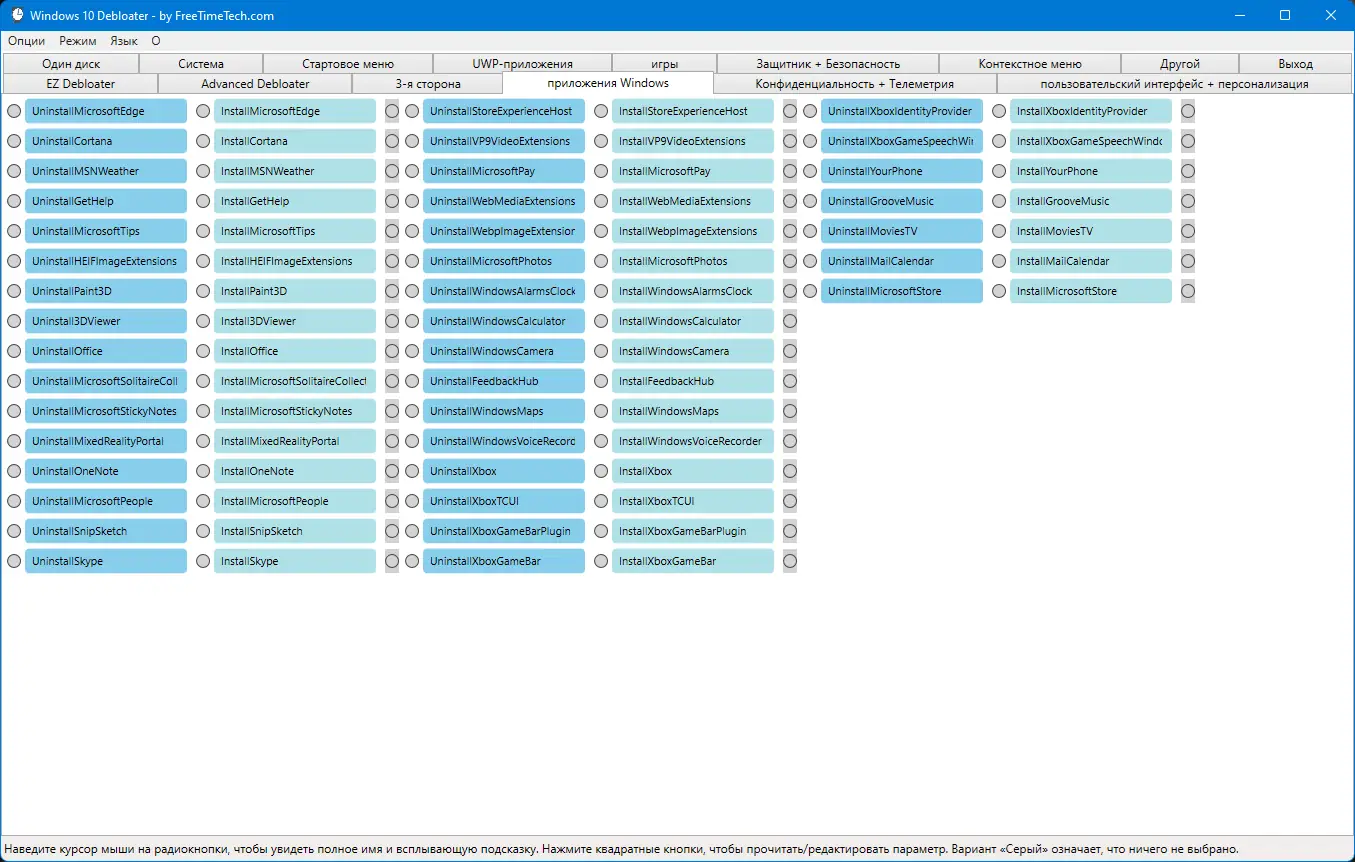1355x862 pixels.
Task: Click the InstallXboxGameSpeechWindow label
Action: point(1091,141)
